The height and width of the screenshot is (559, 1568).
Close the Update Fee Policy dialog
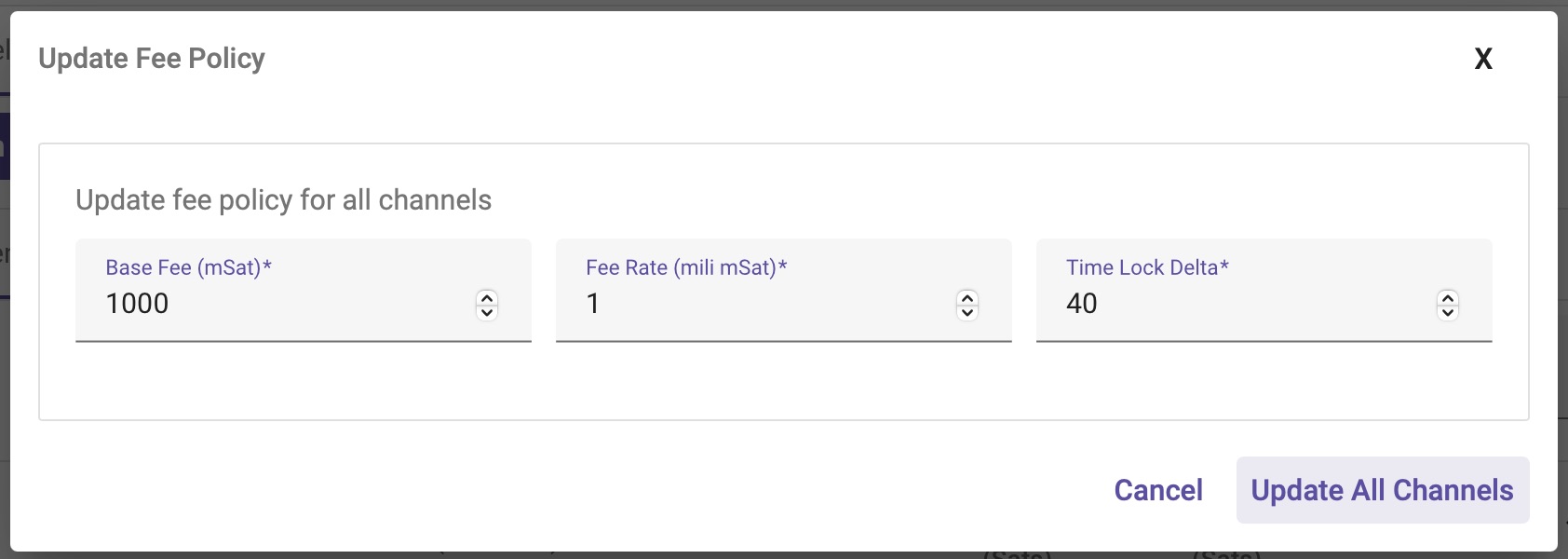click(x=1483, y=59)
